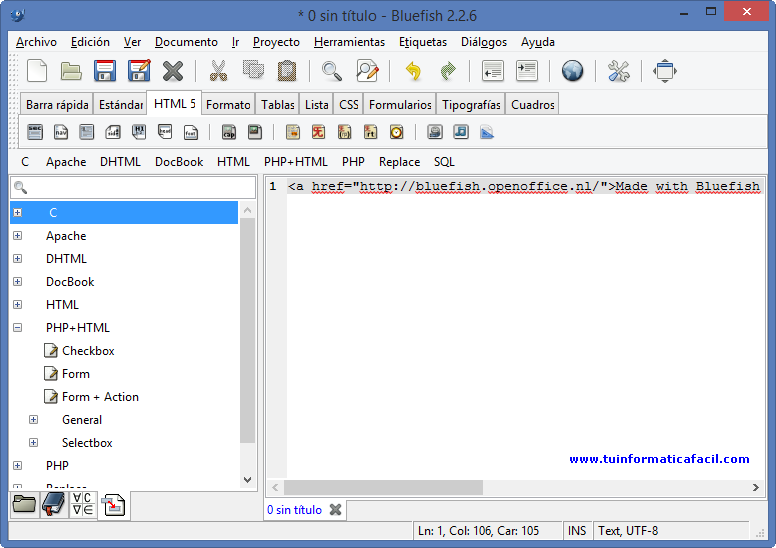Viewport: 776px width, 548px height.
Task: Unindent the selected text using the toolbar icon
Action: [493, 71]
